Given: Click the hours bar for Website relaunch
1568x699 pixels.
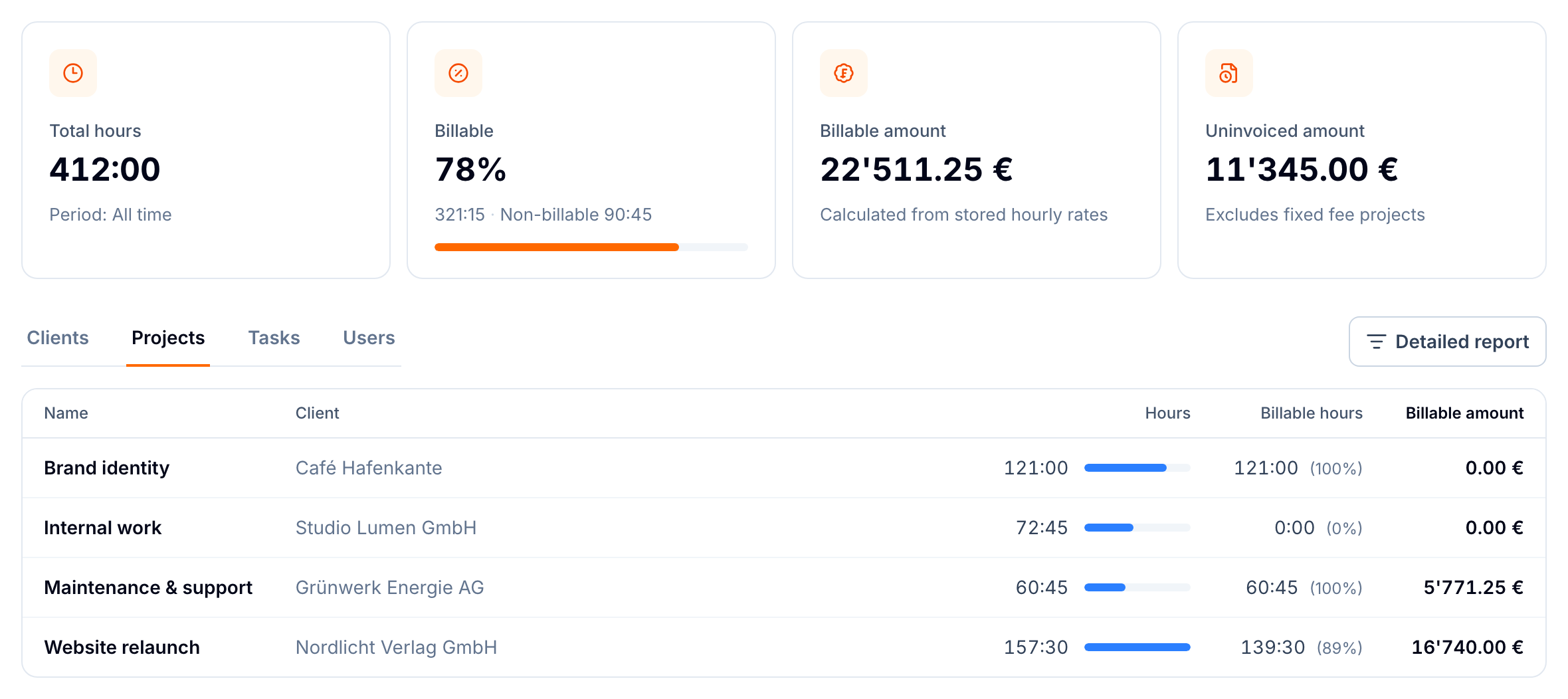Looking at the screenshot, I should click(1137, 647).
